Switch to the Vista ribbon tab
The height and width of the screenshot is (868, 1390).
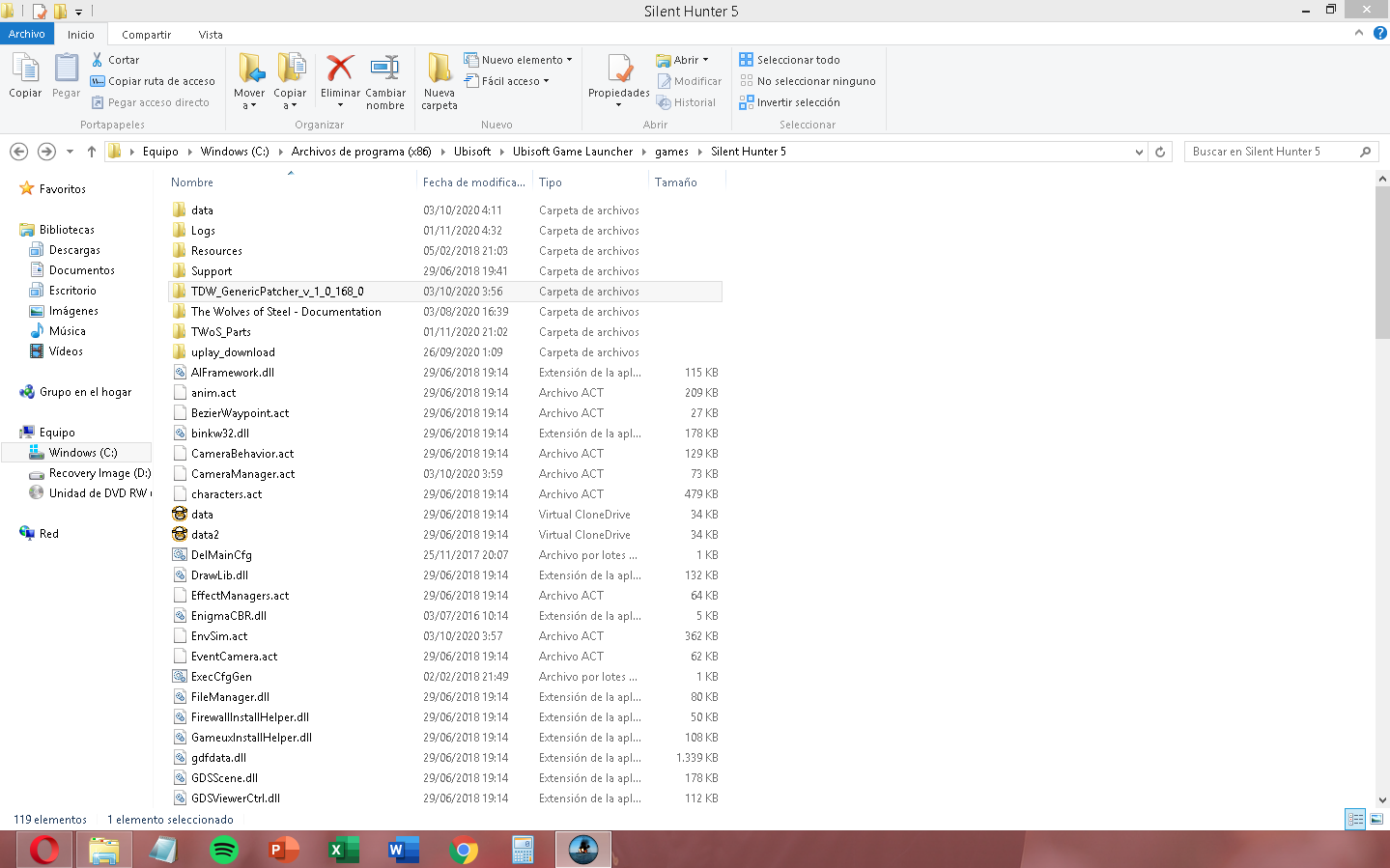pyautogui.click(x=211, y=35)
